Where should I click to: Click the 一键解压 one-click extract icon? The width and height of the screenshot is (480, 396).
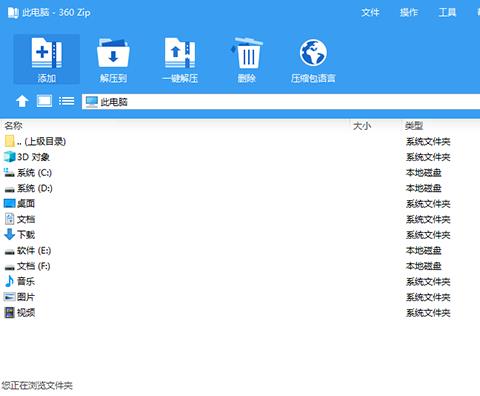click(180, 53)
